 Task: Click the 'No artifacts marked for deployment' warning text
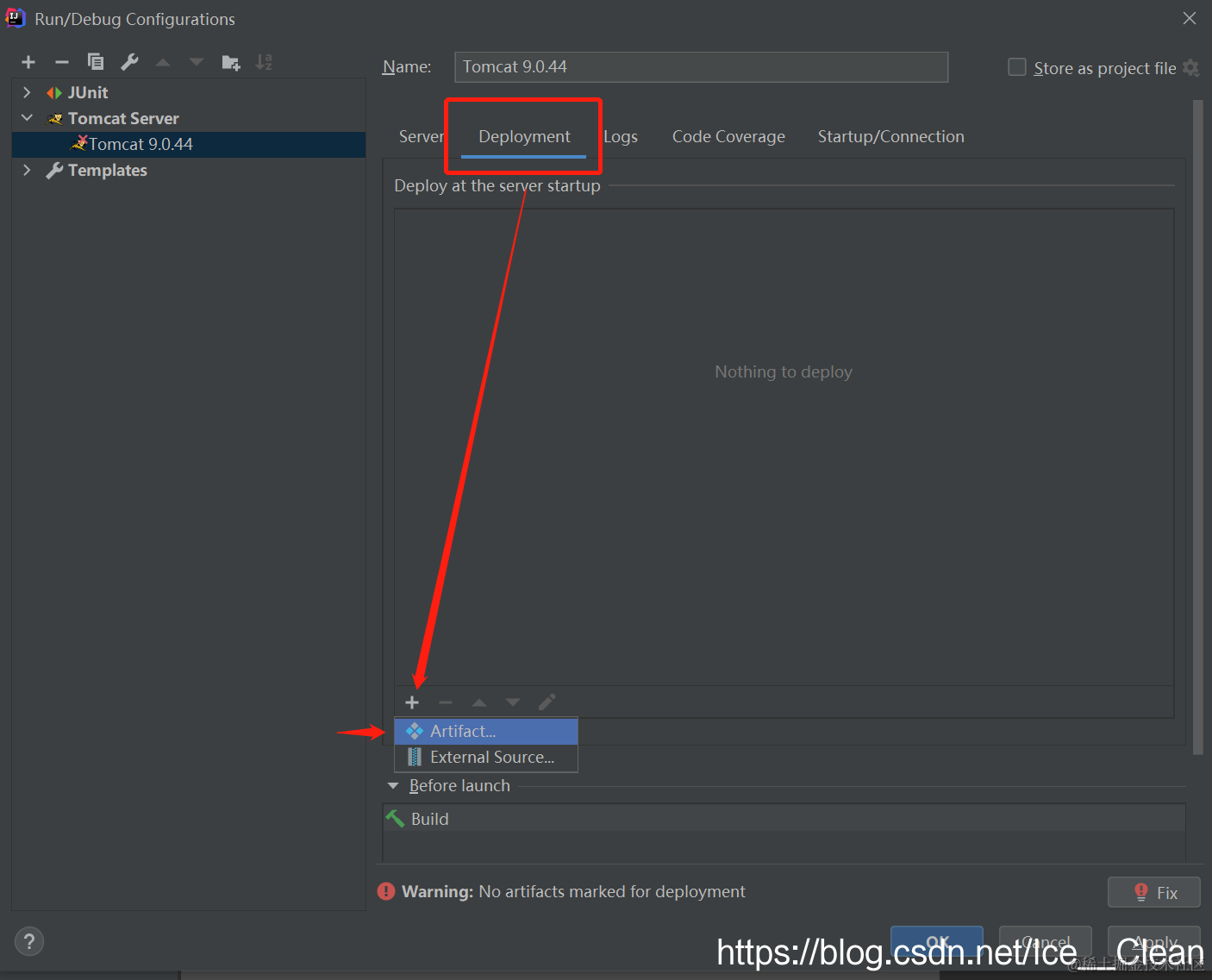[612, 891]
